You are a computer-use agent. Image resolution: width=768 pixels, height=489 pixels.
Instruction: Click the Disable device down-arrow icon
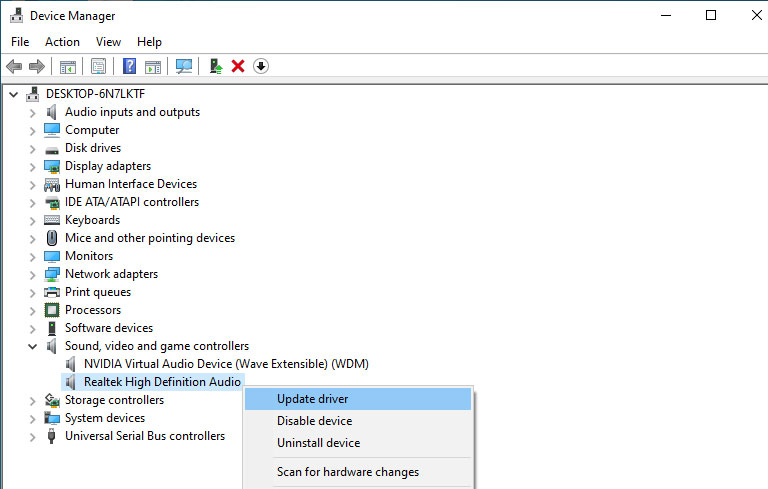pos(261,66)
